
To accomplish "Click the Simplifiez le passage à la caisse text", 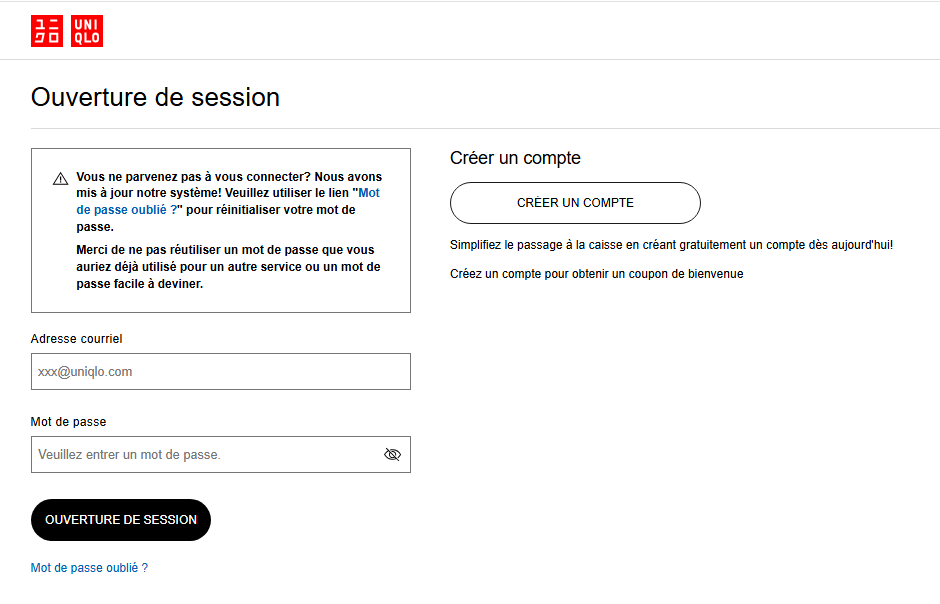I will [671, 245].
